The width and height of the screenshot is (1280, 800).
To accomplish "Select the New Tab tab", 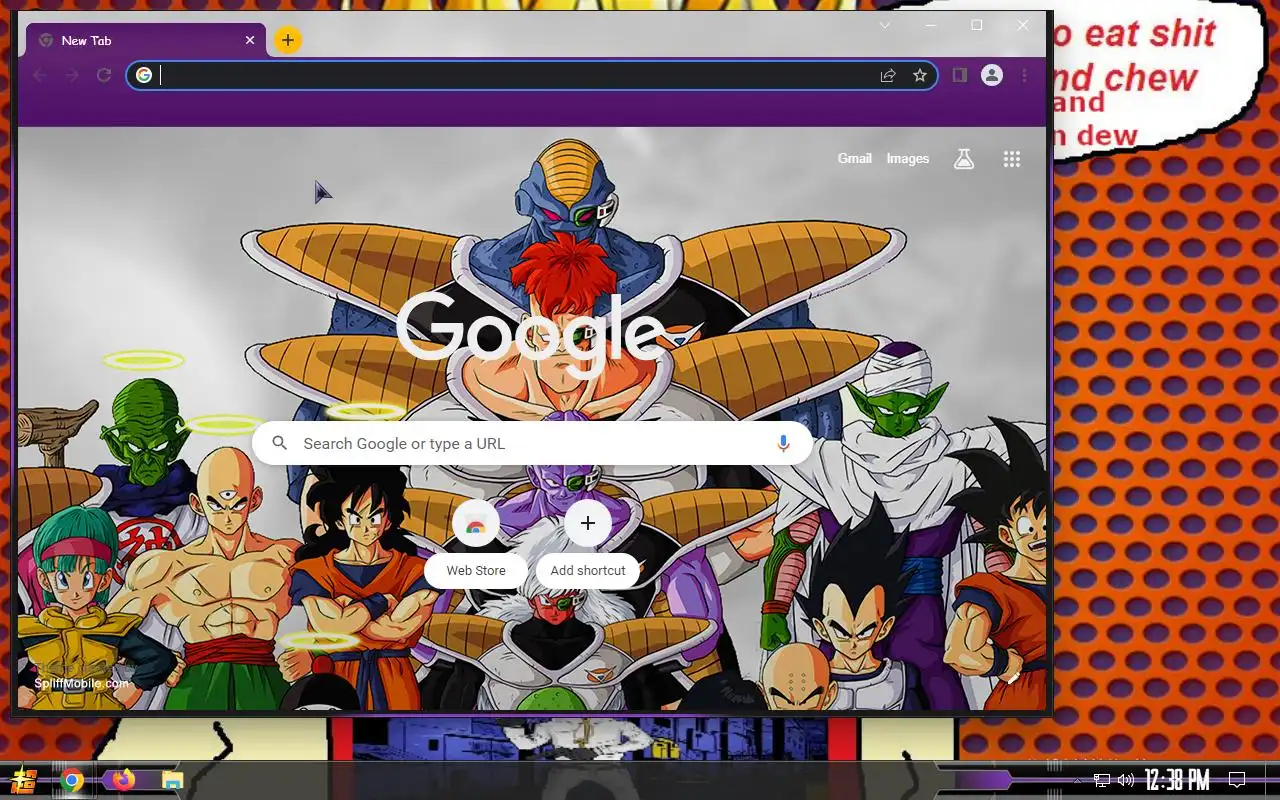I will [146, 40].
